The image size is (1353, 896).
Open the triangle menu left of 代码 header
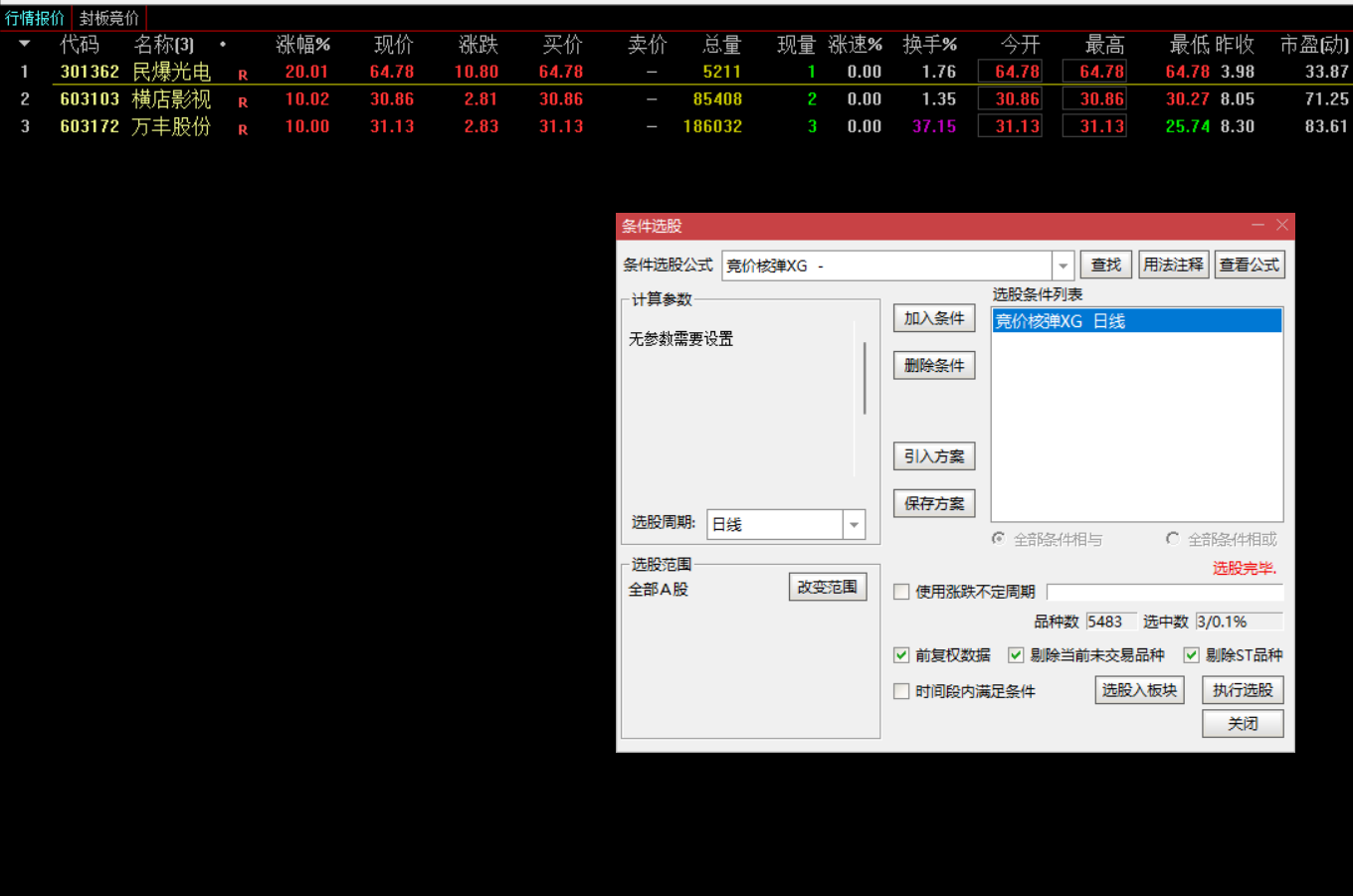25,44
